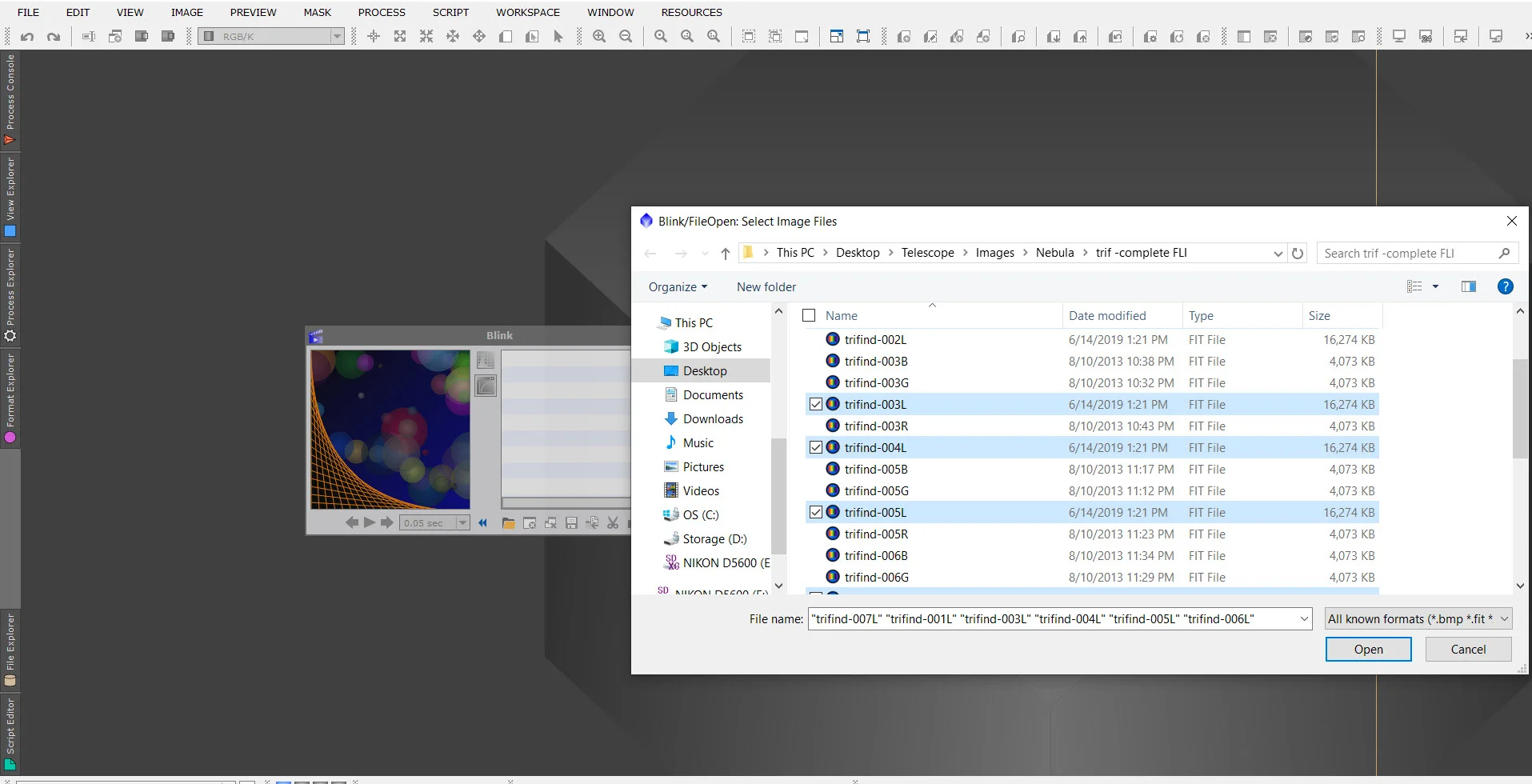Click the blue Tile windows icon
The height and width of the screenshot is (784, 1532).
[836, 36]
